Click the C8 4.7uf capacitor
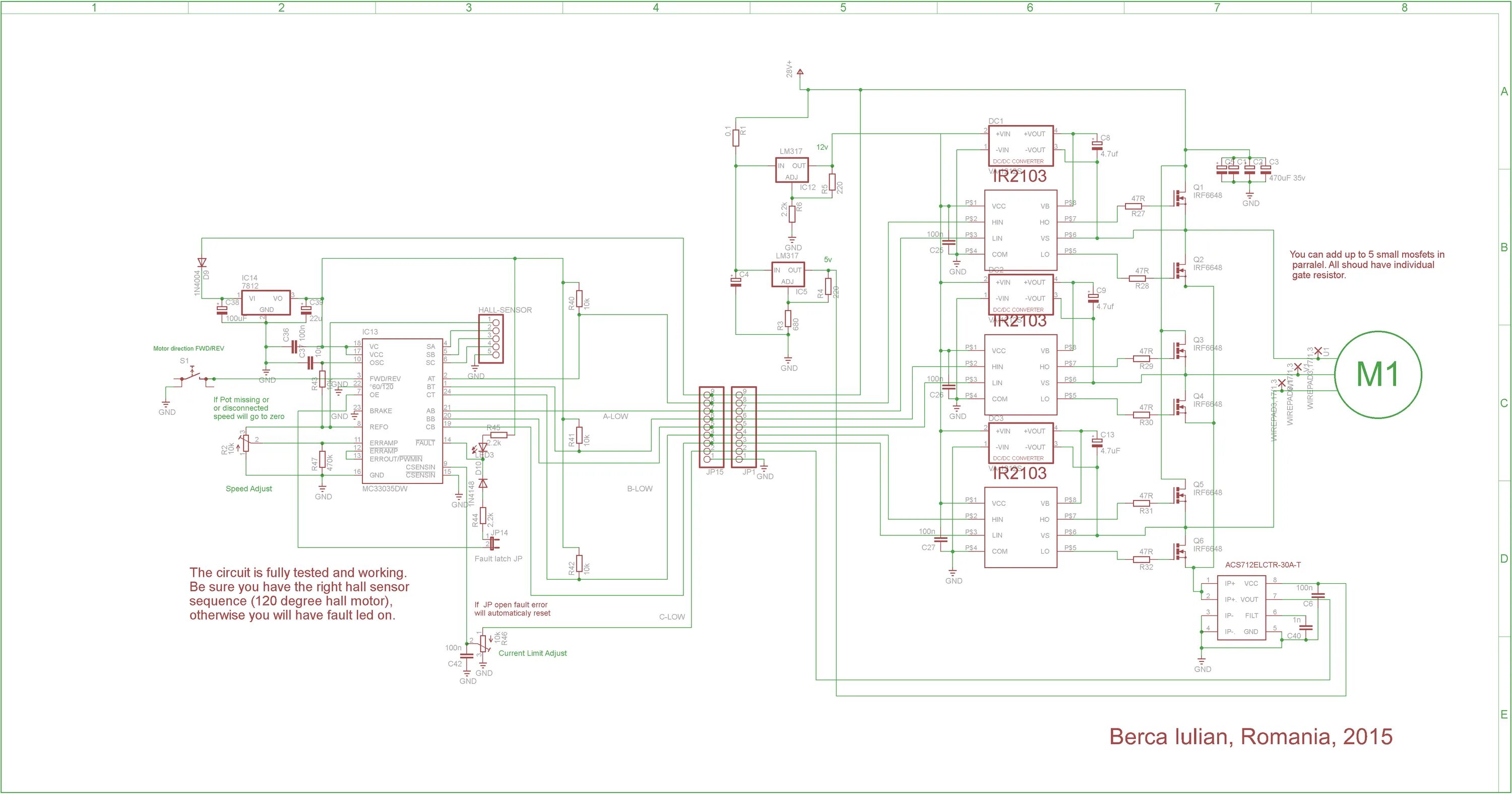 [1096, 145]
